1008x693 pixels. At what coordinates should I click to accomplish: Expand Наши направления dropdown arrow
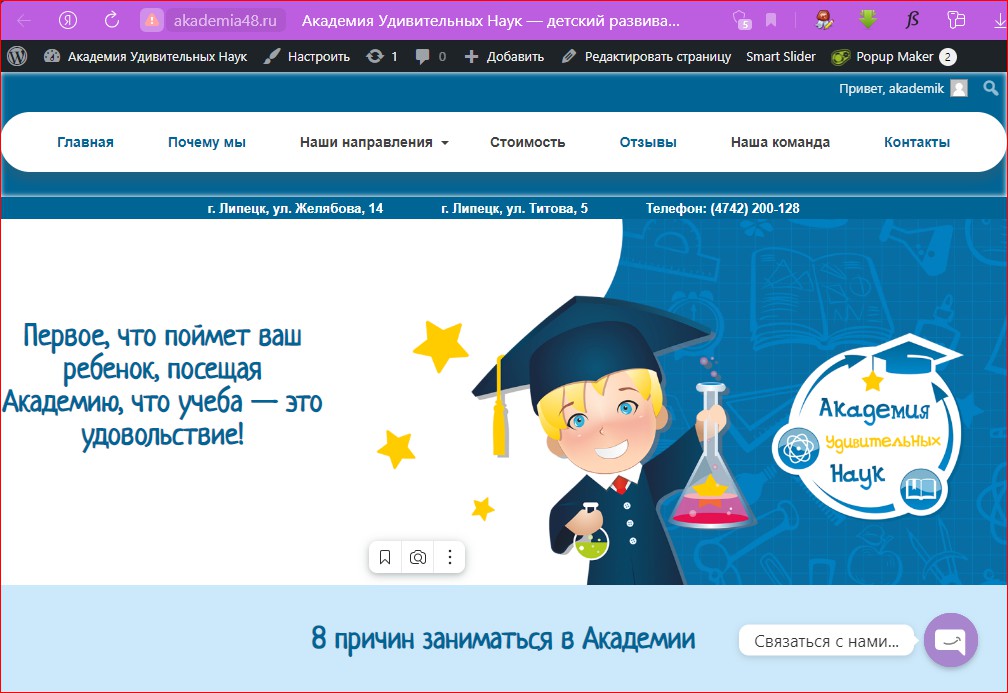pos(445,143)
